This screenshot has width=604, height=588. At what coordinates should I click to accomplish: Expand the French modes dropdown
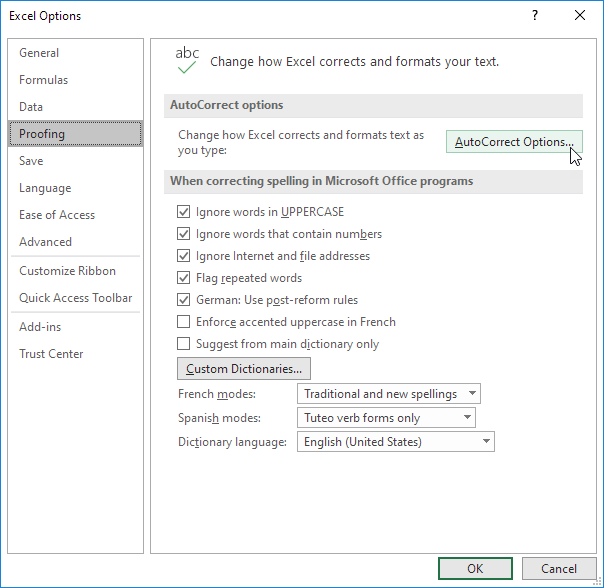(x=389, y=394)
